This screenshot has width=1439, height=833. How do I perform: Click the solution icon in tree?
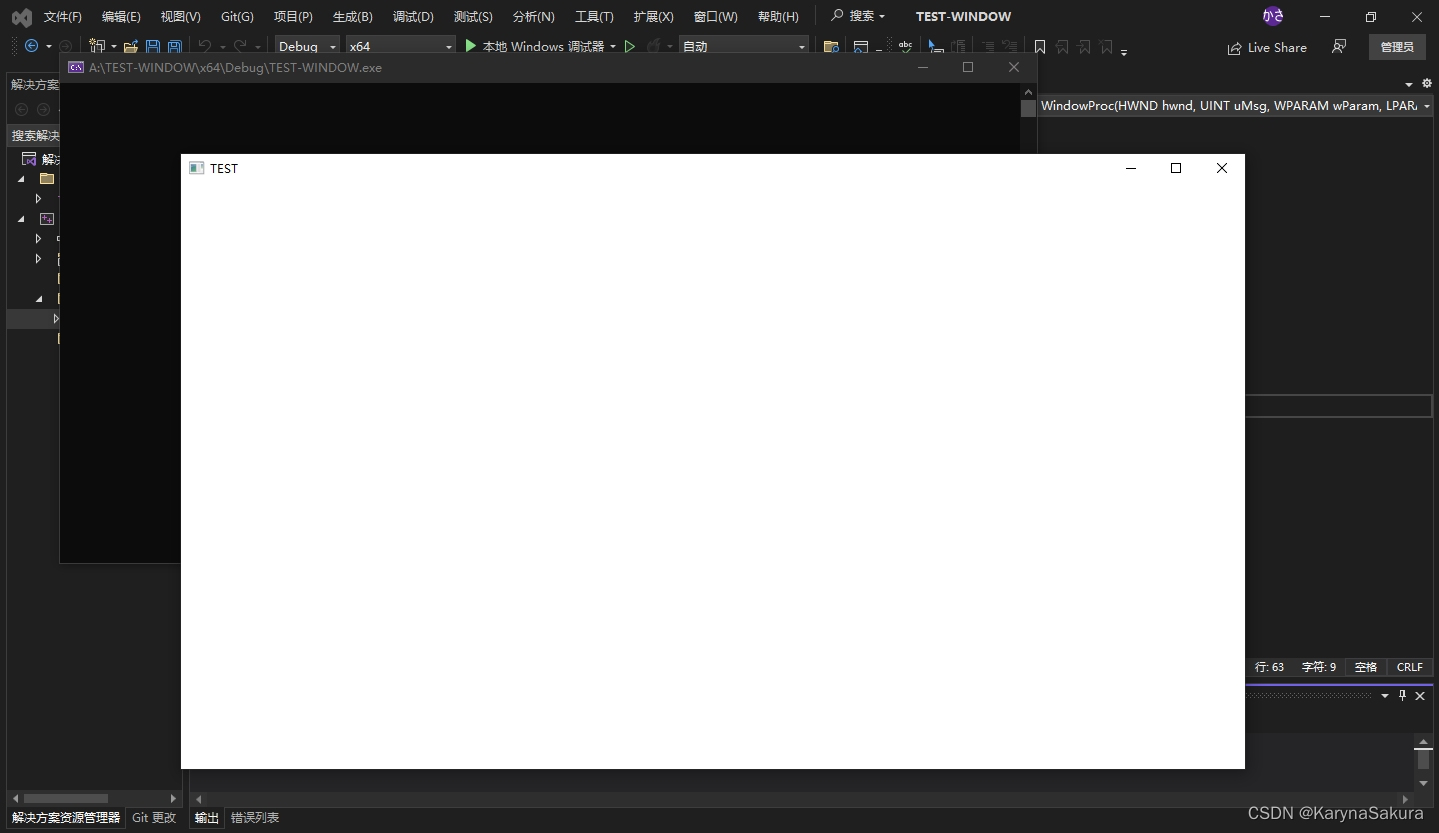(x=29, y=159)
